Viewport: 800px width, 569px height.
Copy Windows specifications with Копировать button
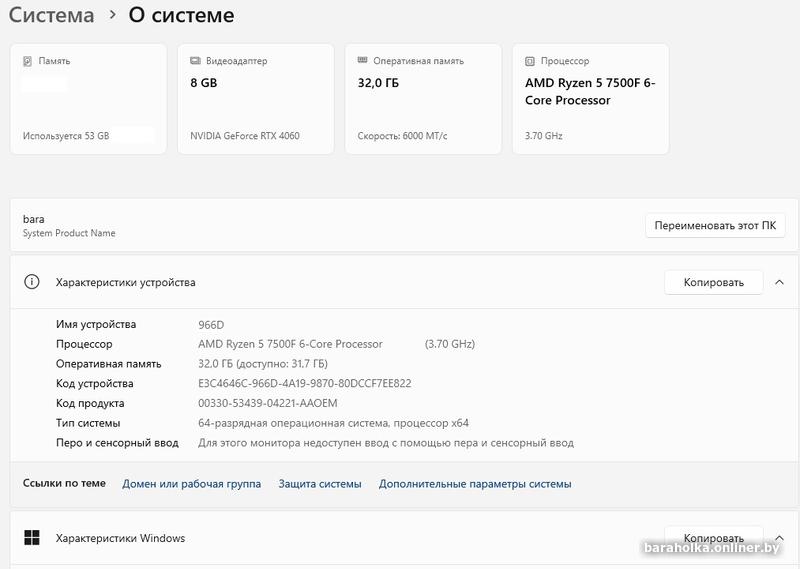coord(713,538)
